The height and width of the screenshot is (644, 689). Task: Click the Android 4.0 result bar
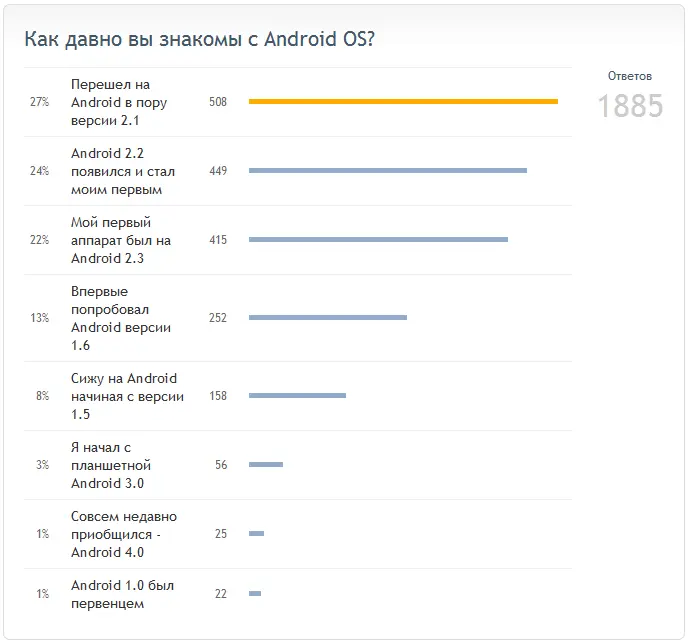[257, 533]
